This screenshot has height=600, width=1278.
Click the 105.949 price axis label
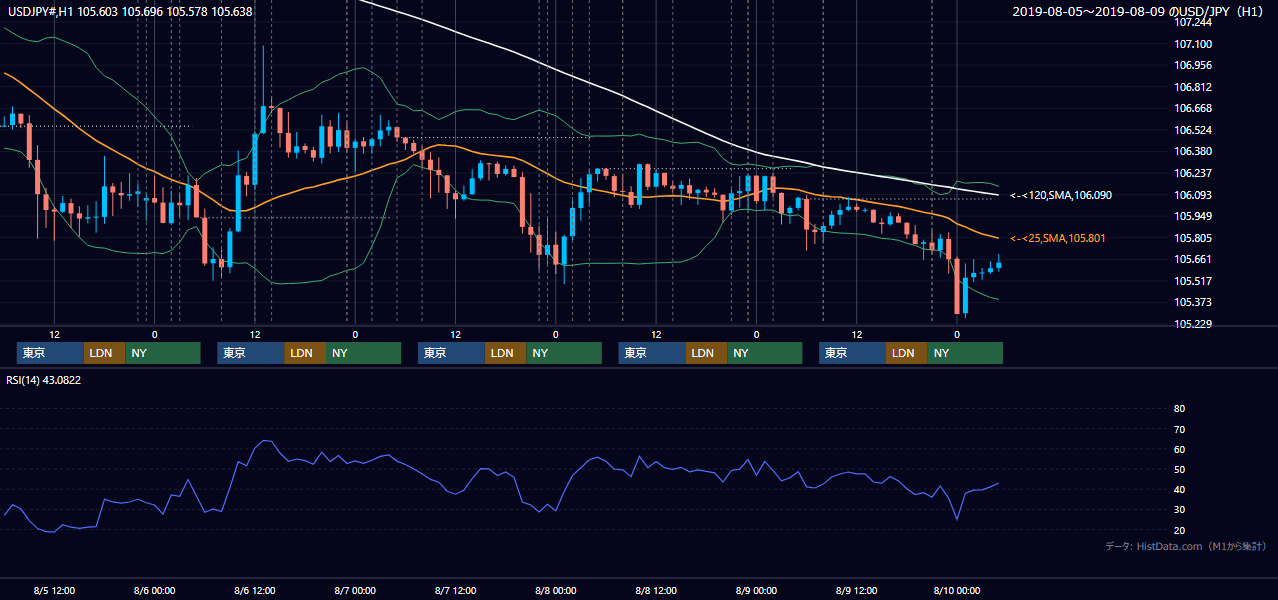coord(1193,216)
